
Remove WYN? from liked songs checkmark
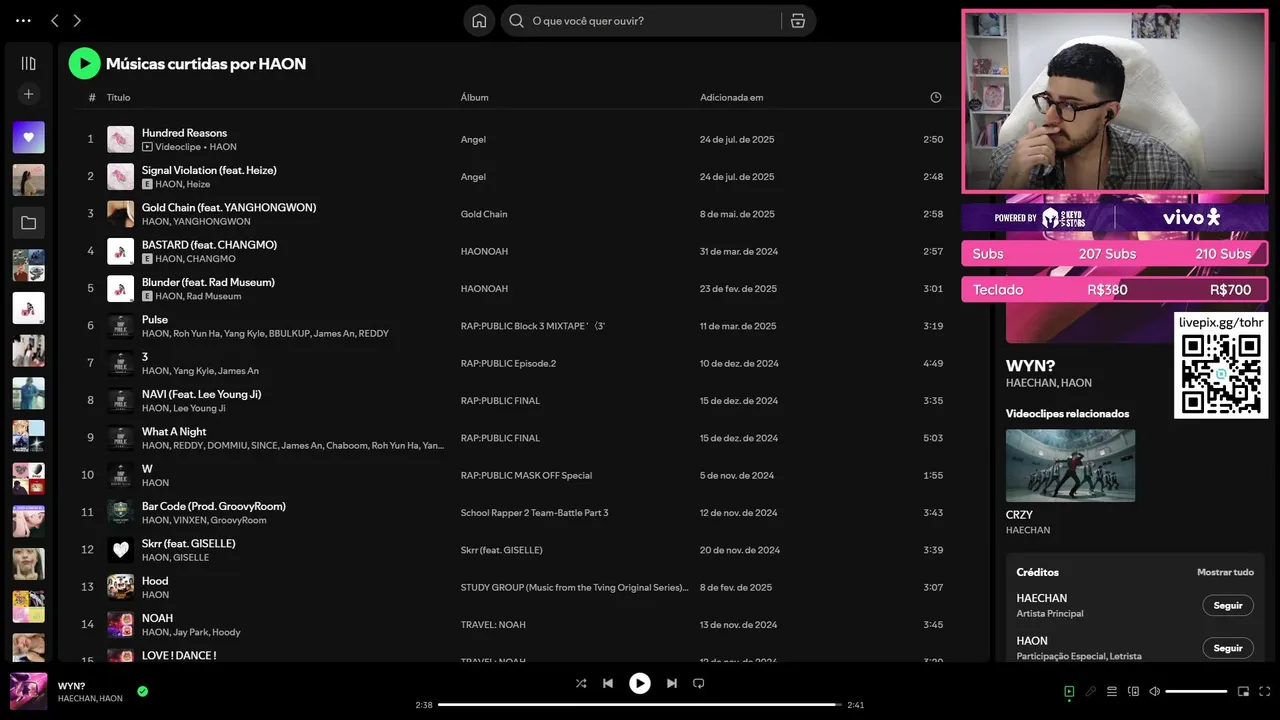point(143,691)
